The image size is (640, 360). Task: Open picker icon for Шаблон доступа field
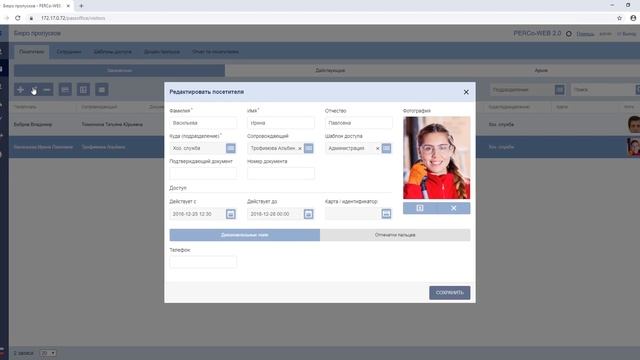[386, 148]
